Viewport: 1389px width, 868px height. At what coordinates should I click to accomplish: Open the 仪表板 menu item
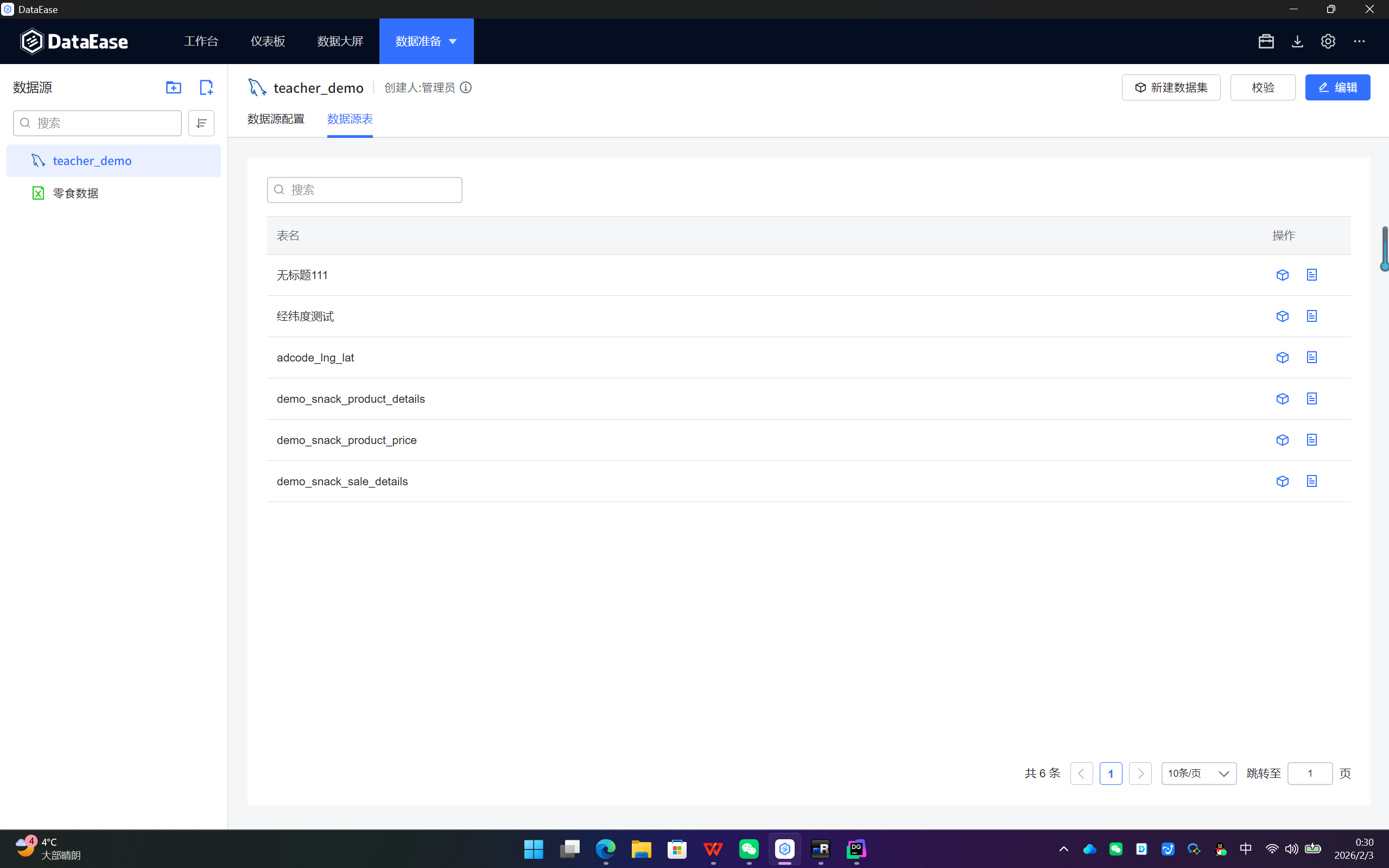pyautogui.click(x=268, y=41)
